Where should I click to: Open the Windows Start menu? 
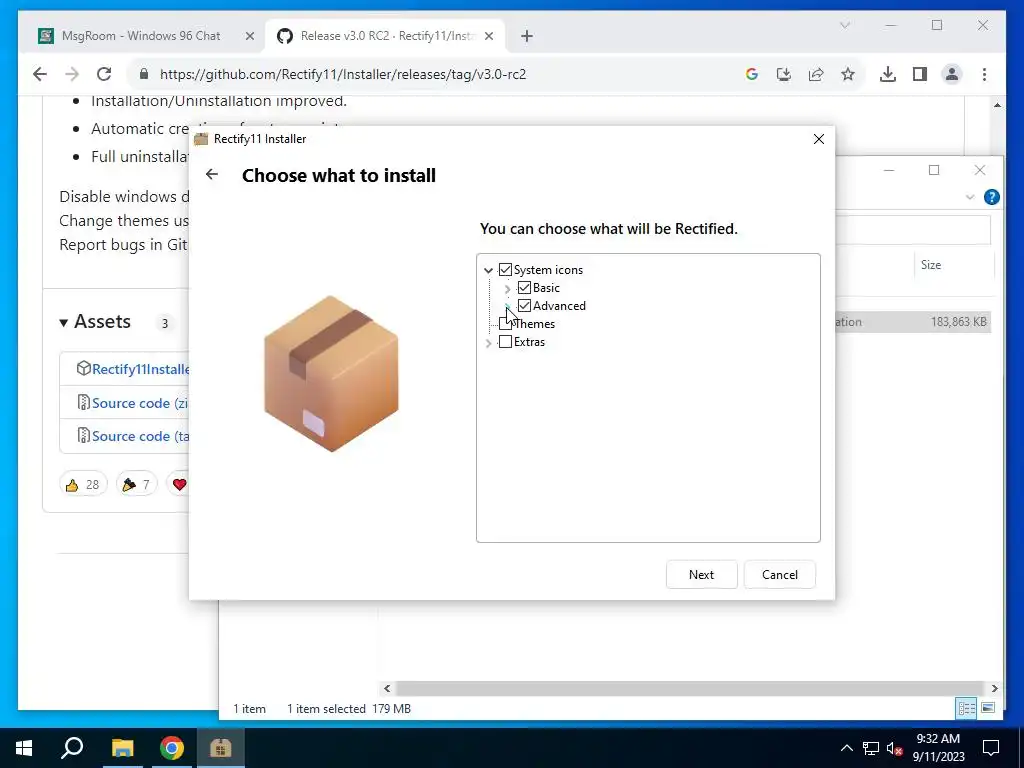[x=24, y=748]
